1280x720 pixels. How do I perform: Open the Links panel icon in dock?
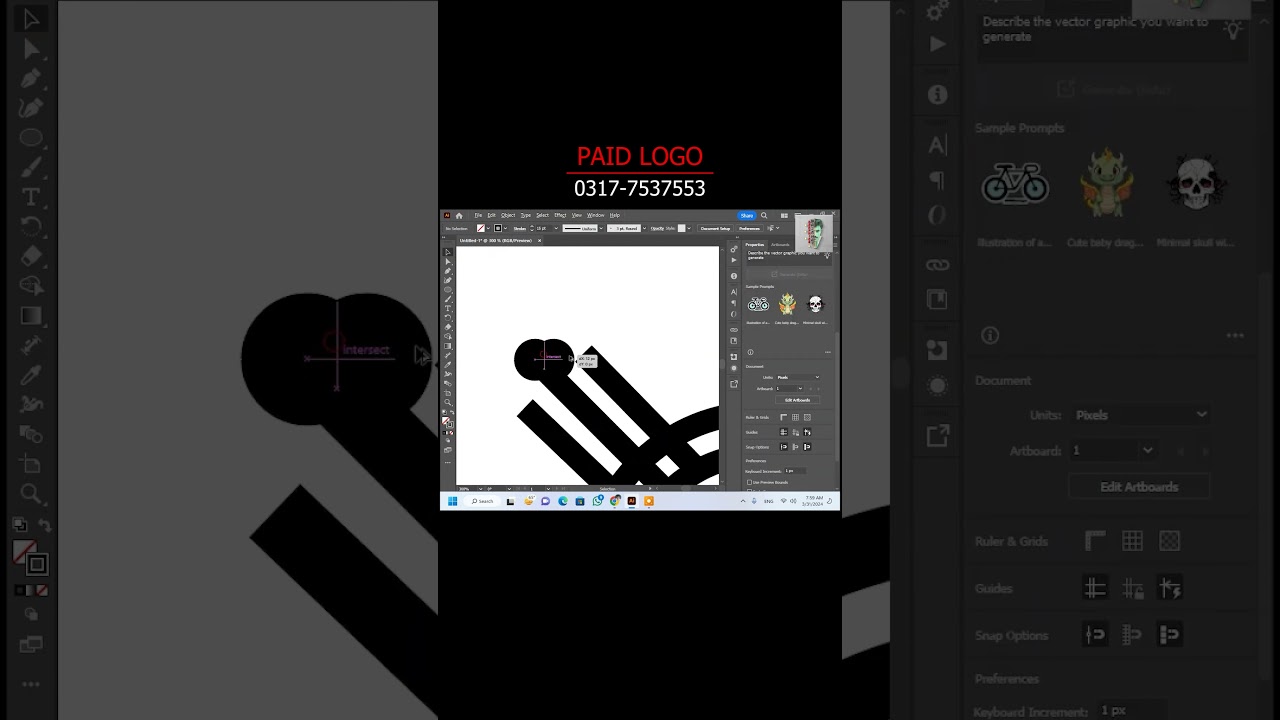734,330
